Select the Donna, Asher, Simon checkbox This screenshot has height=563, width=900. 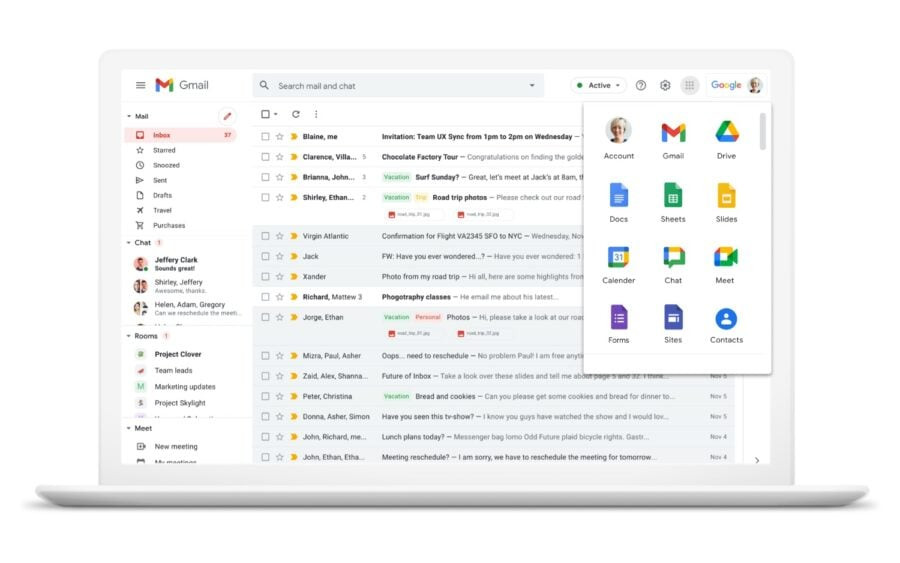point(265,417)
